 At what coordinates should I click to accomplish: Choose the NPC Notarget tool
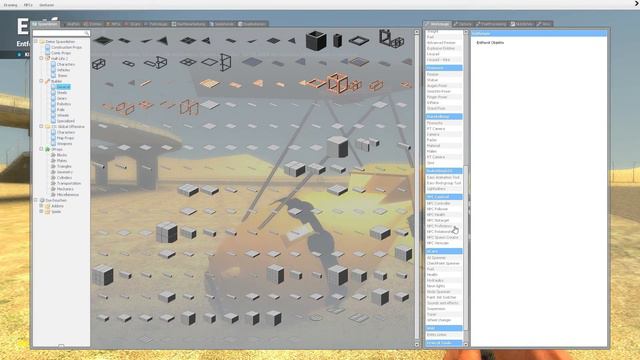(x=444, y=220)
